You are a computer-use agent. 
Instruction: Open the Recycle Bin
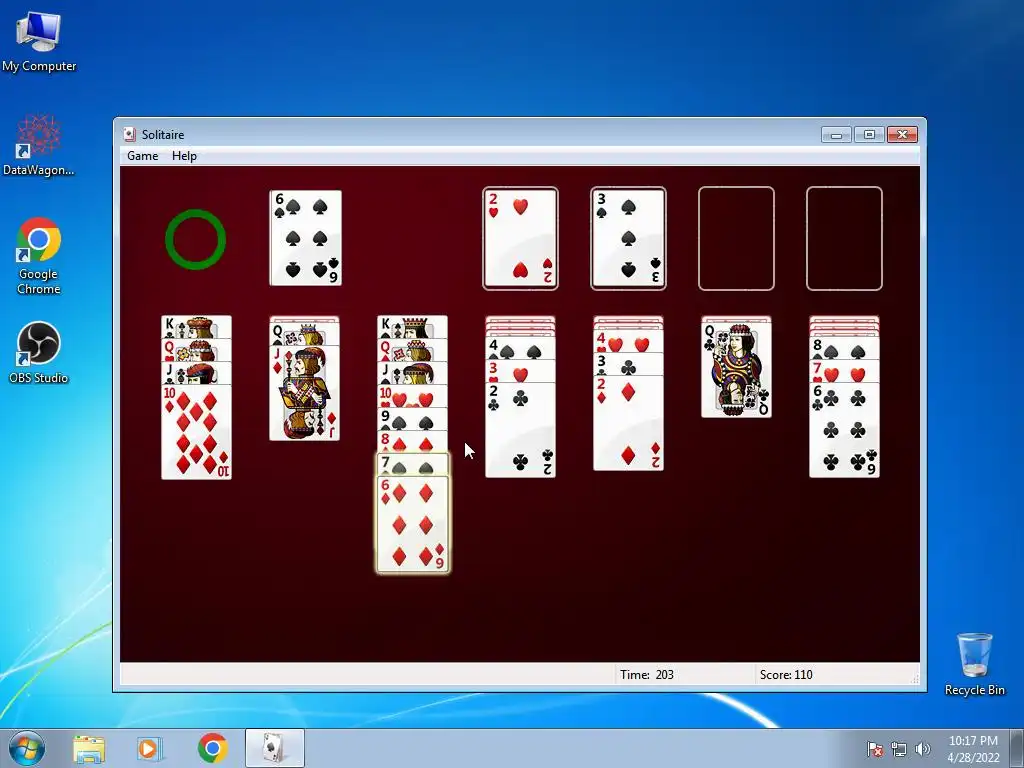(x=974, y=664)
